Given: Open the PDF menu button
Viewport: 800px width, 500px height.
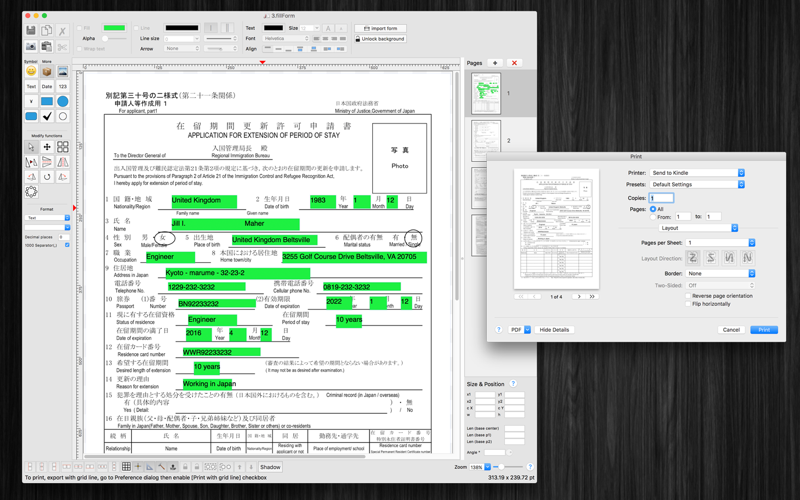Looking at the screenshot, I should 520,330.
